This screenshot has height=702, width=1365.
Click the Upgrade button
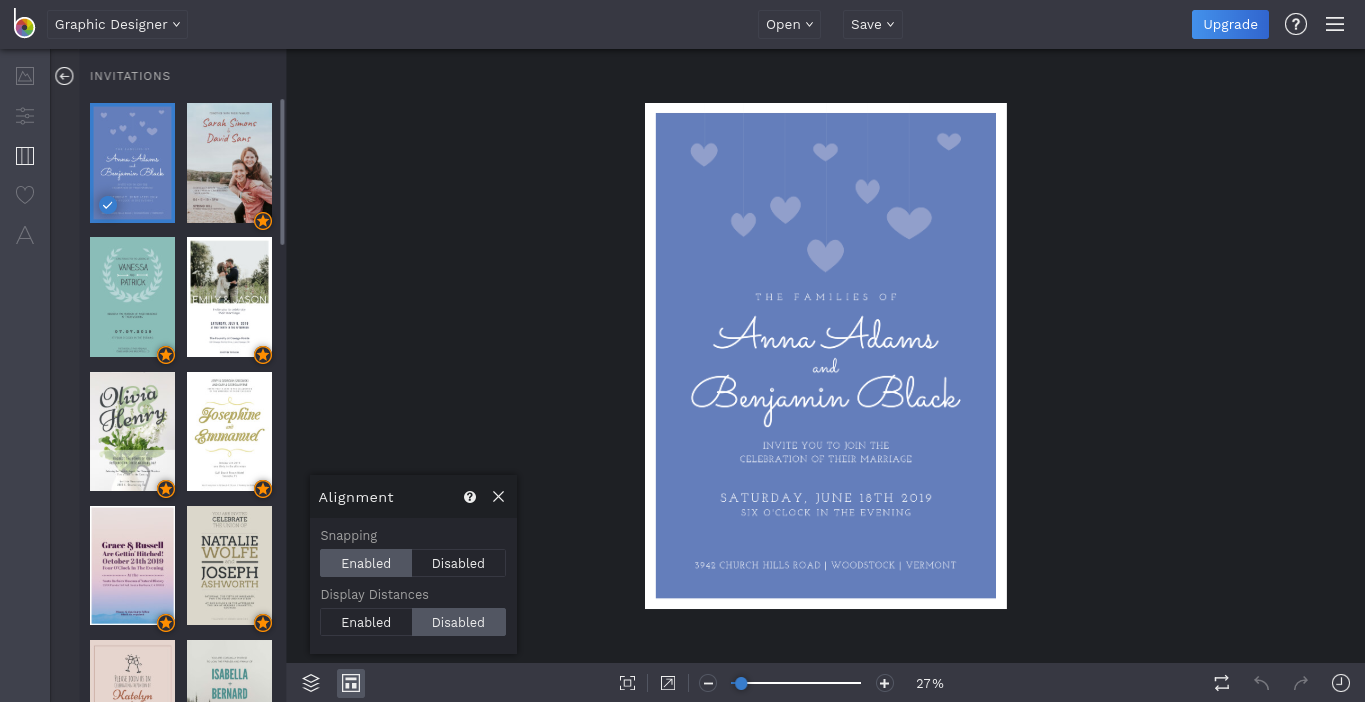pos(1230,25)
